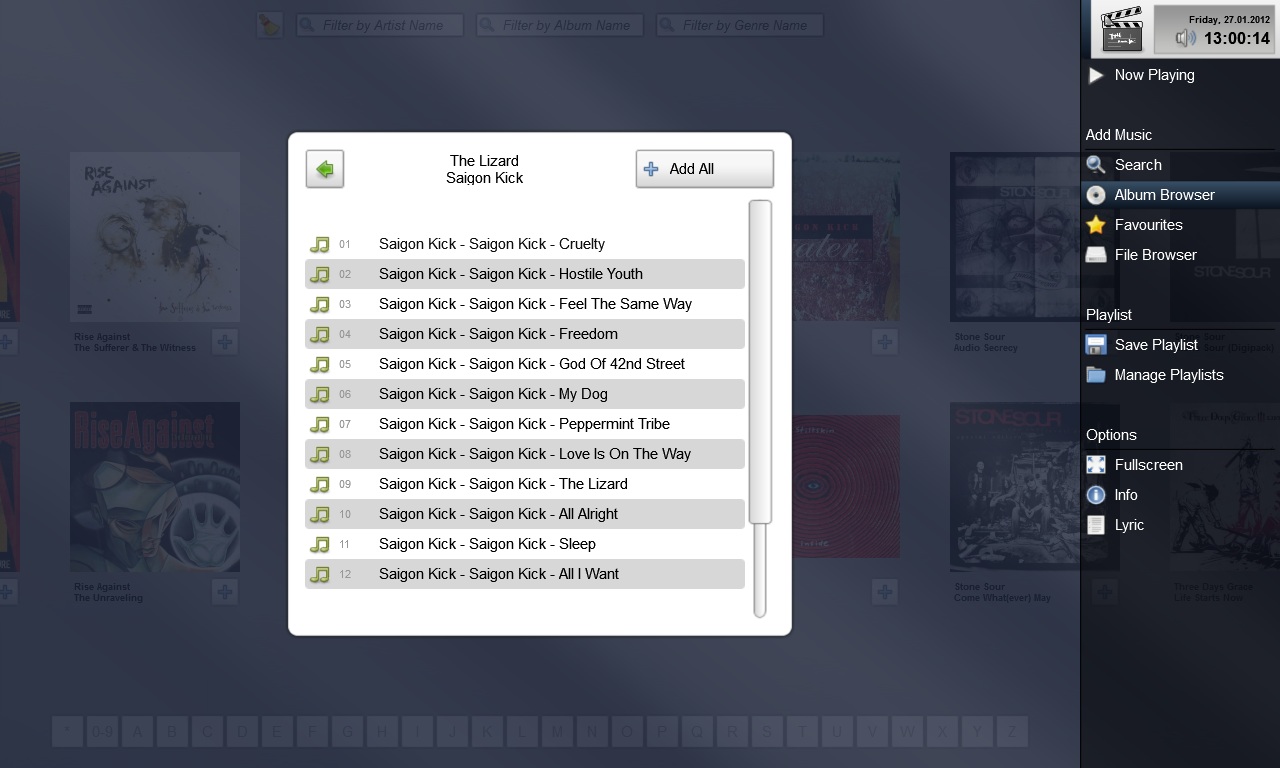Screen dimensions: 1280x768
Task: Click the Add All button
Action: [x=705, y=169]
